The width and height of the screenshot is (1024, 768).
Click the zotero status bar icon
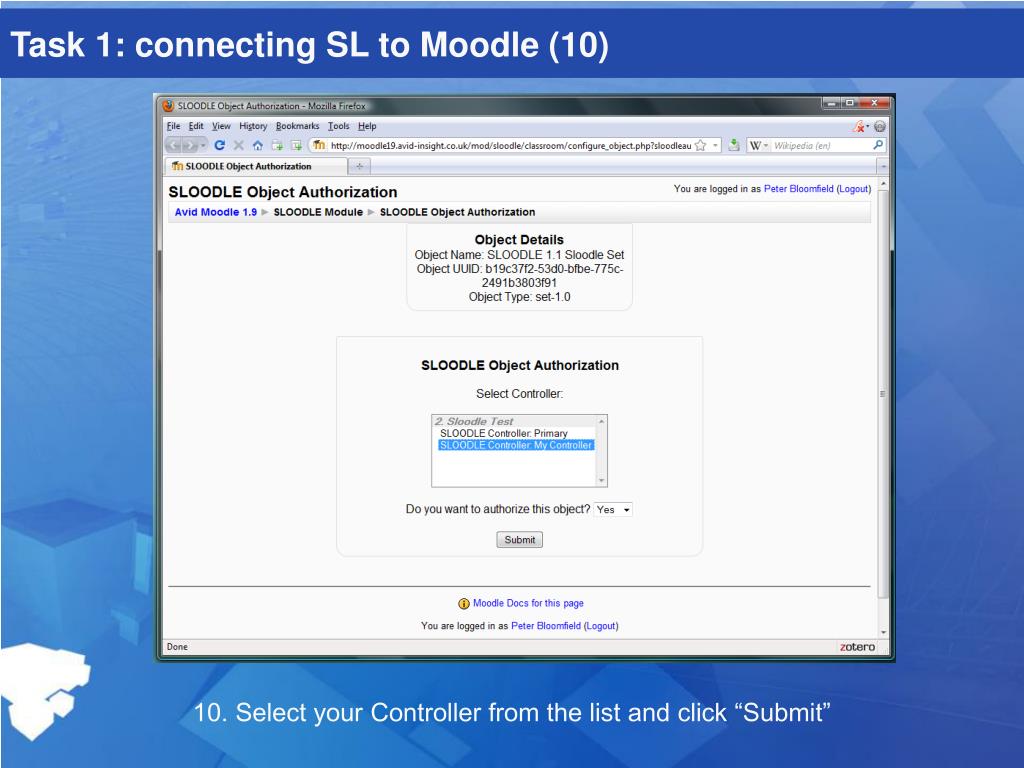[x=857, y=647]
